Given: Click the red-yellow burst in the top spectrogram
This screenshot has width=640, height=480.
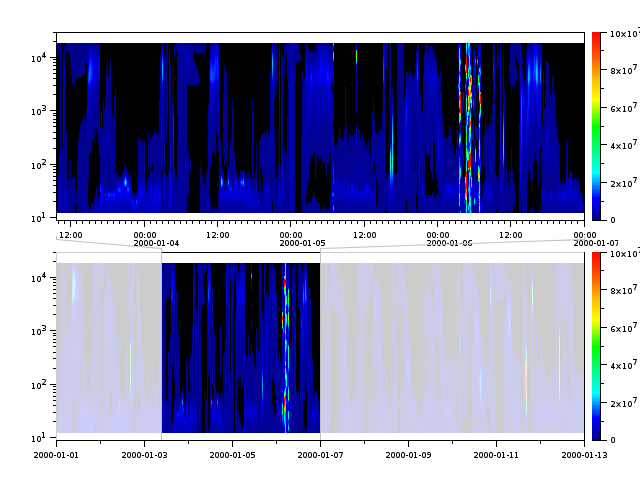Looking at the screenshot, I should point(467,100).
